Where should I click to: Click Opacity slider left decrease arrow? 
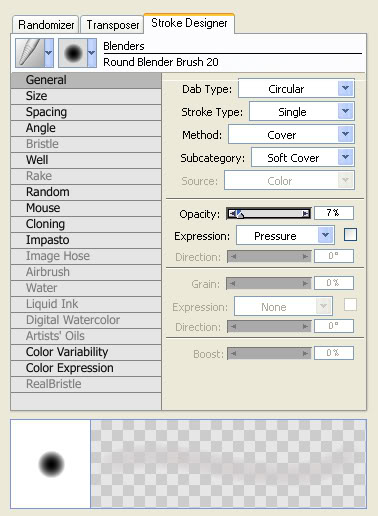(232, 213)
